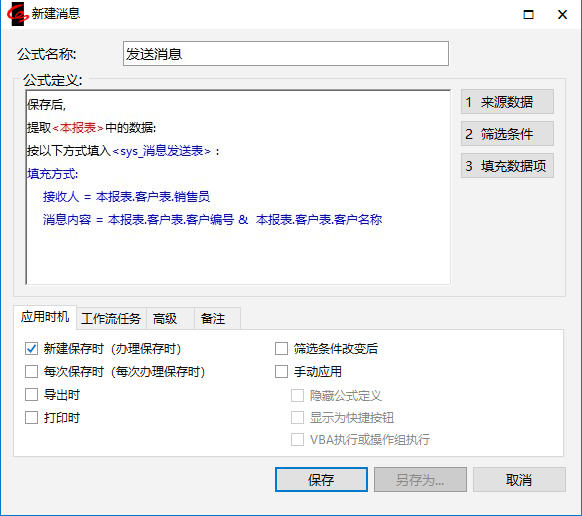Save the formula with 保存 button
Image resolution: width=582 pixels, height=516 pixels.
click(x=321, y=480)
